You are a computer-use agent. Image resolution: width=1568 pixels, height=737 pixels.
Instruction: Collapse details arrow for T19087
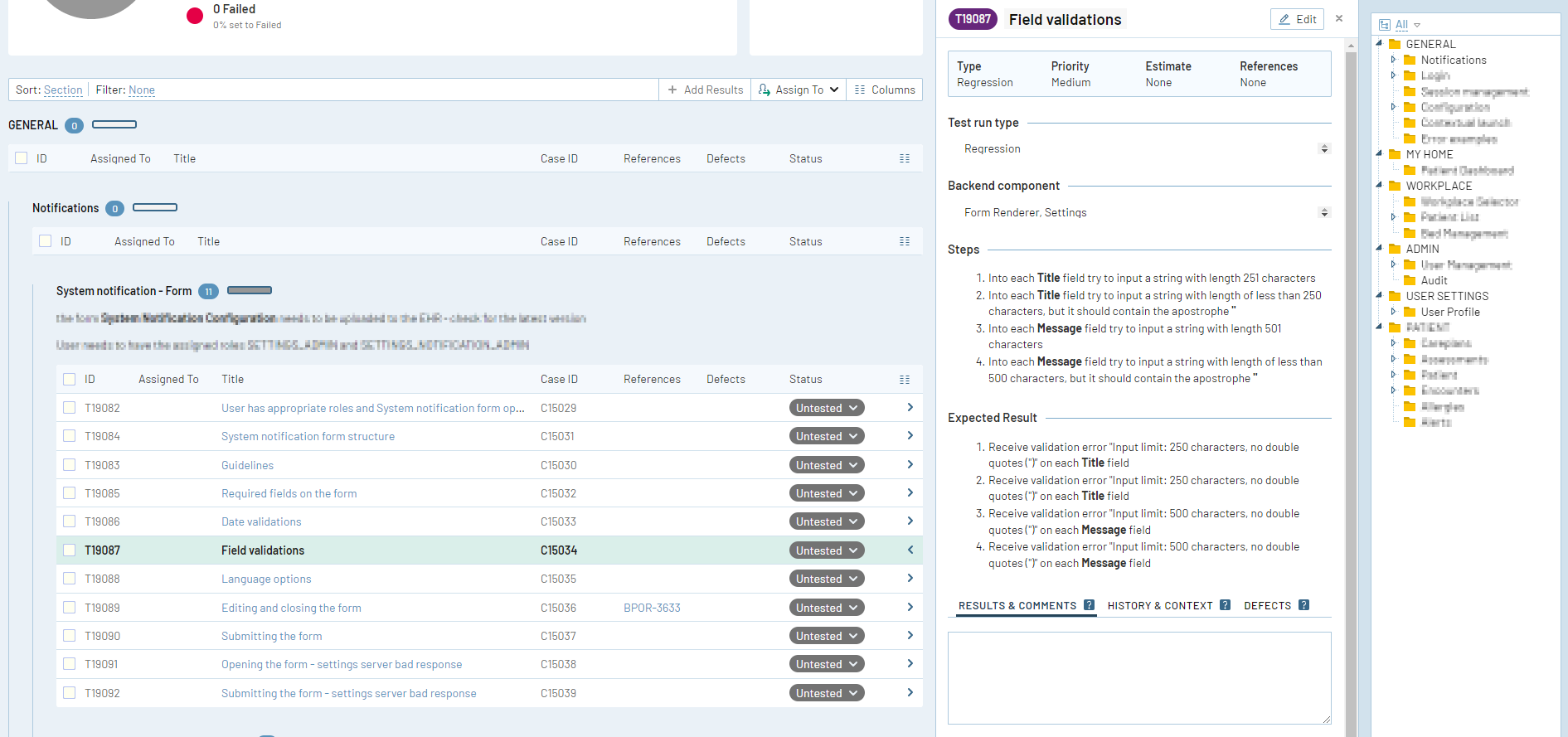910,550
